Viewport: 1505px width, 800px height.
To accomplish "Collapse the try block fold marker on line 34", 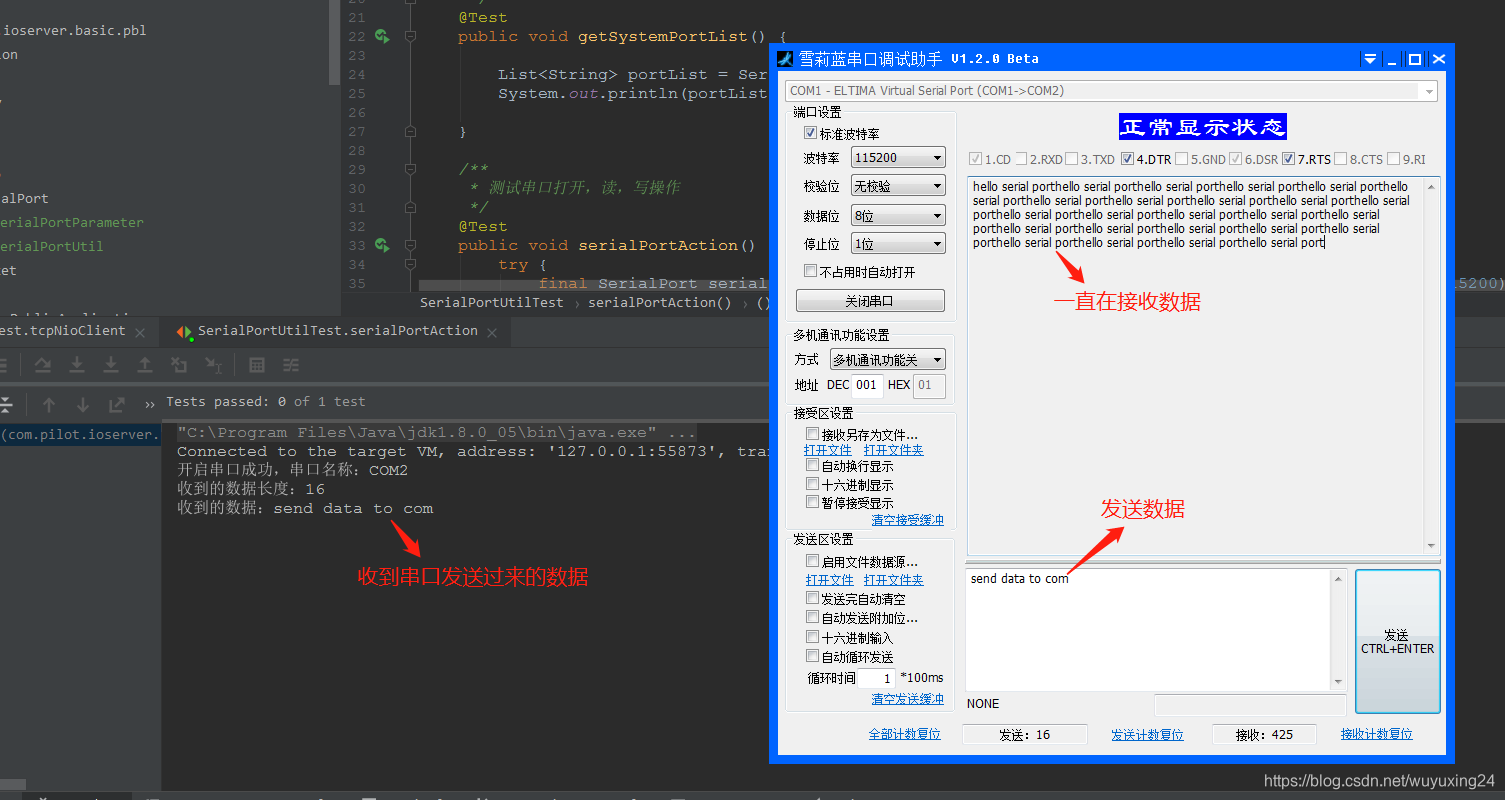I will (410, 264).
